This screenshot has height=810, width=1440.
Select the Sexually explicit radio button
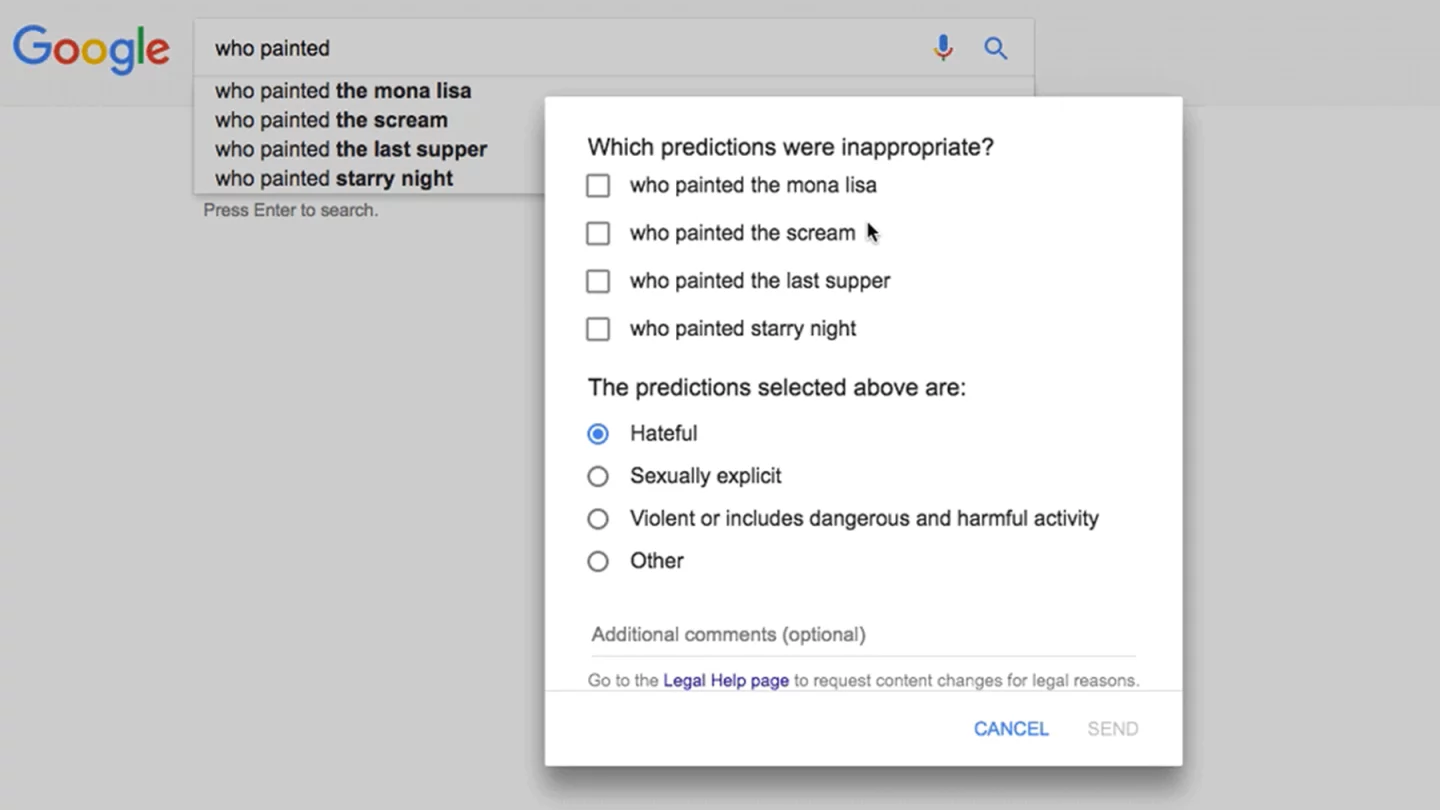[x=597, y=476]
